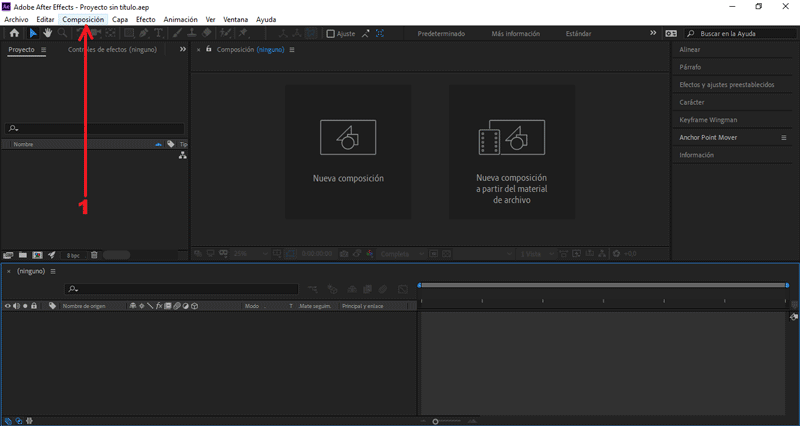Select the Hand tool
This screenshot has height=426, width=800.
coord(47,33)
